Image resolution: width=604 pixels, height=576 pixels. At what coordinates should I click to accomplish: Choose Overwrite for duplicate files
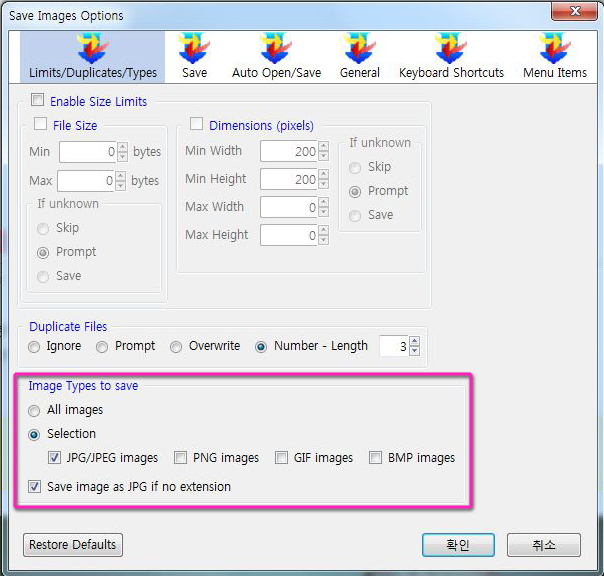click(x=176, y=347)
